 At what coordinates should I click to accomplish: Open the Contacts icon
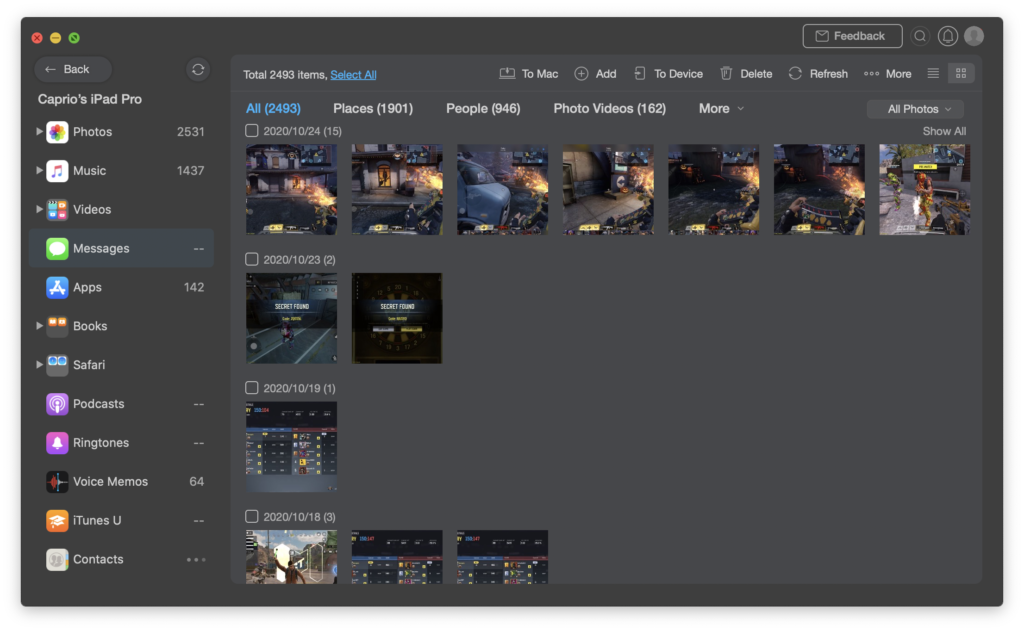coord(57,560)
